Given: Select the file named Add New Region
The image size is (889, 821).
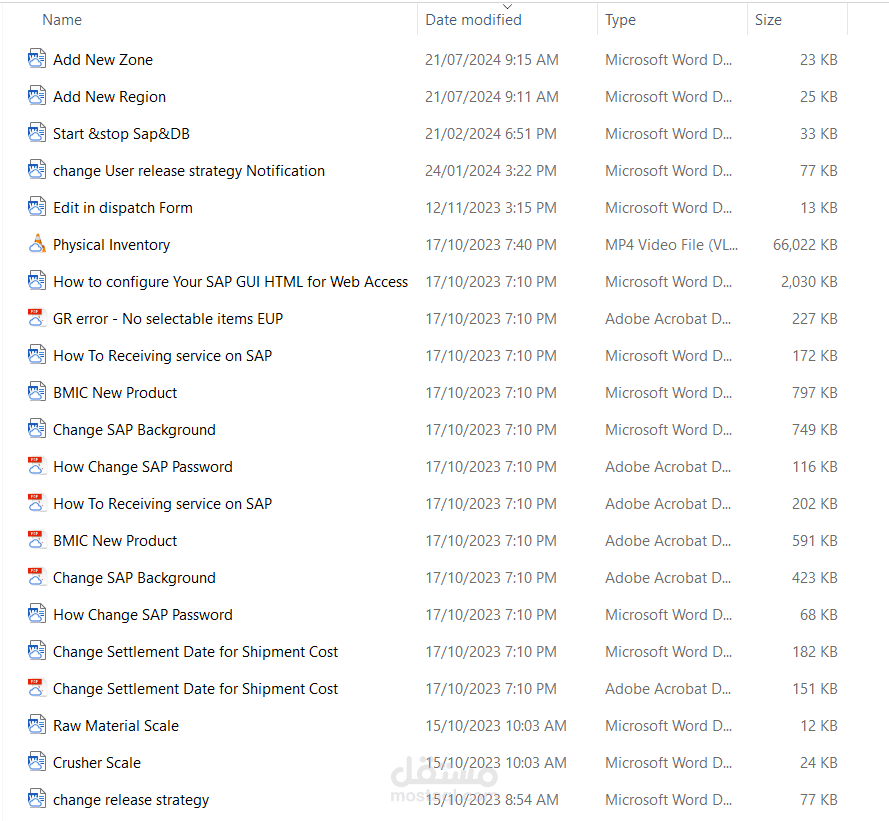Looking at the screenshot, I should click(x=109, y=96).
